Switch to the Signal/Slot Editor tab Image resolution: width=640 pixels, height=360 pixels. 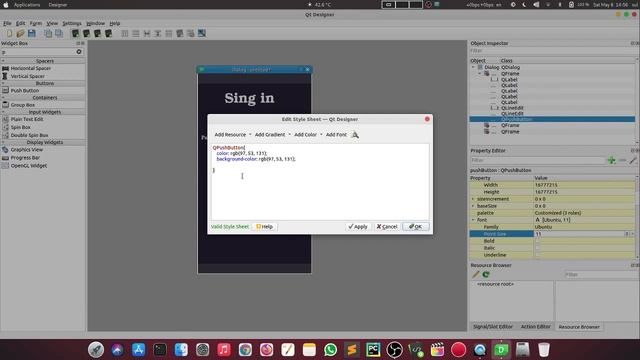(x=493, y=327)
